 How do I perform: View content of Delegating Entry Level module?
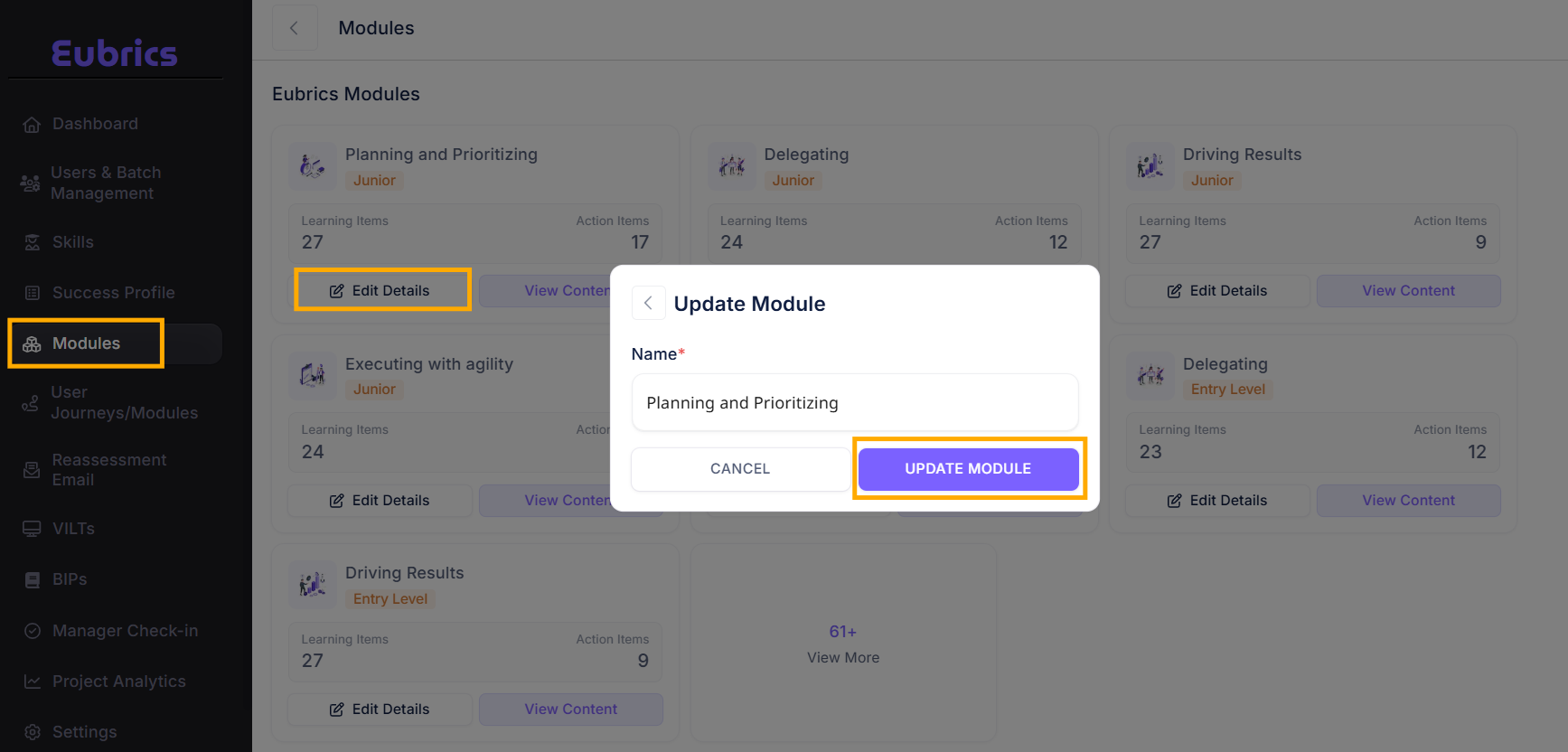pyautogui.click(x=1408, y=501)
